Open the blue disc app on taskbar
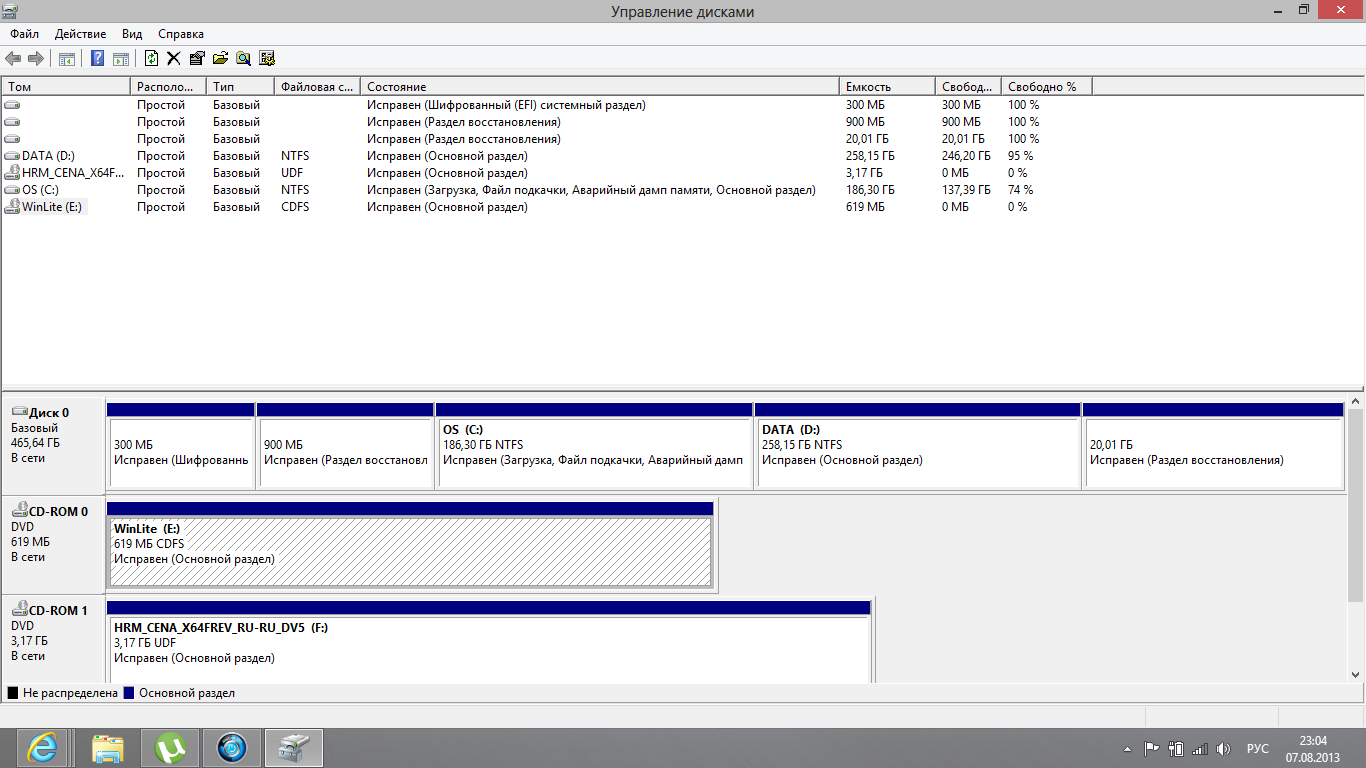The height and width of the screenshot is (768, 1366). click(x=232, y=748)
